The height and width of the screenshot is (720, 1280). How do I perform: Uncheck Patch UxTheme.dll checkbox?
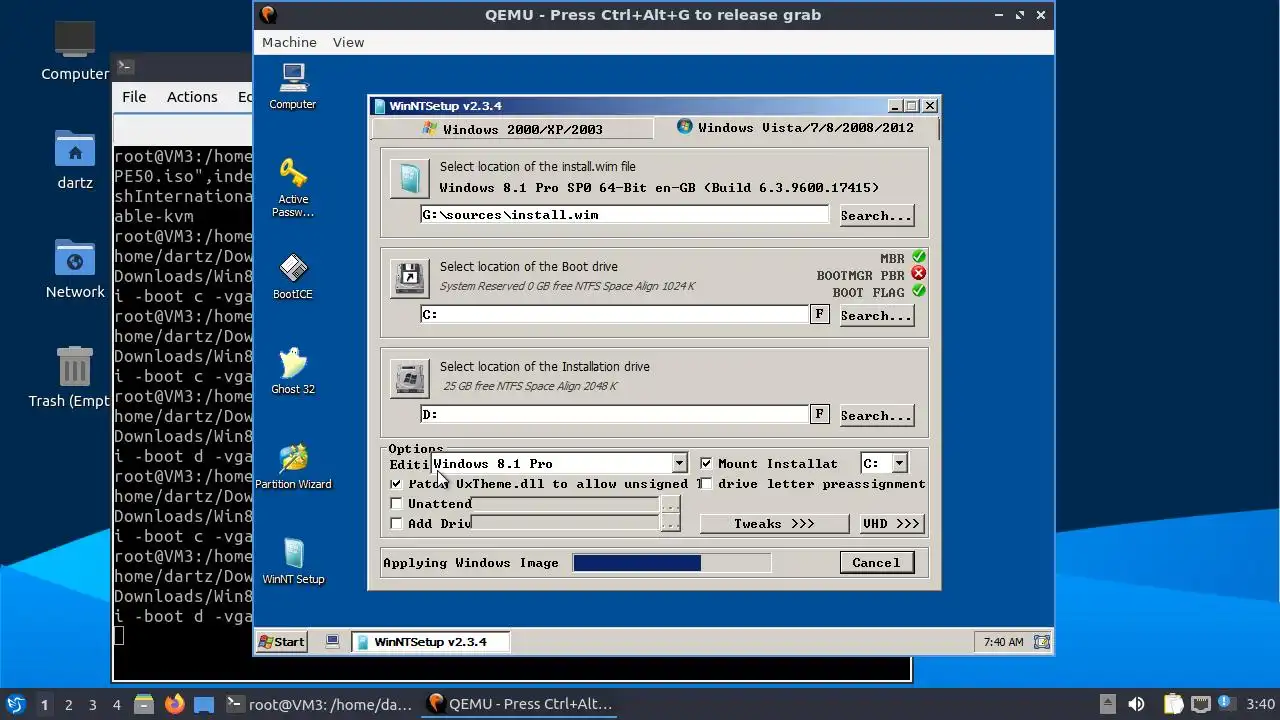396,483
